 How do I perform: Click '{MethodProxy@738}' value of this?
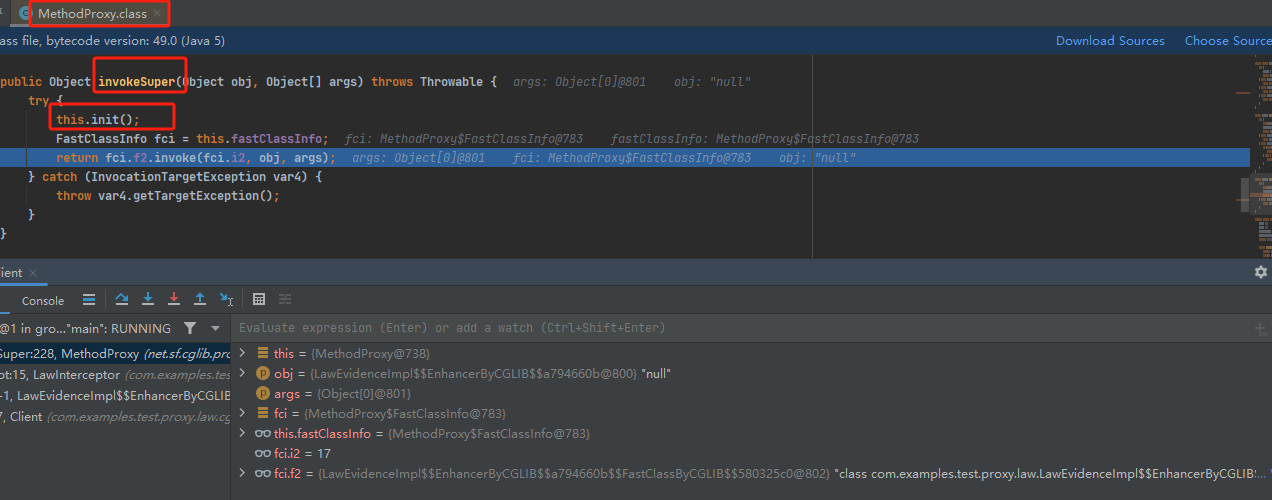pos(369,353)
